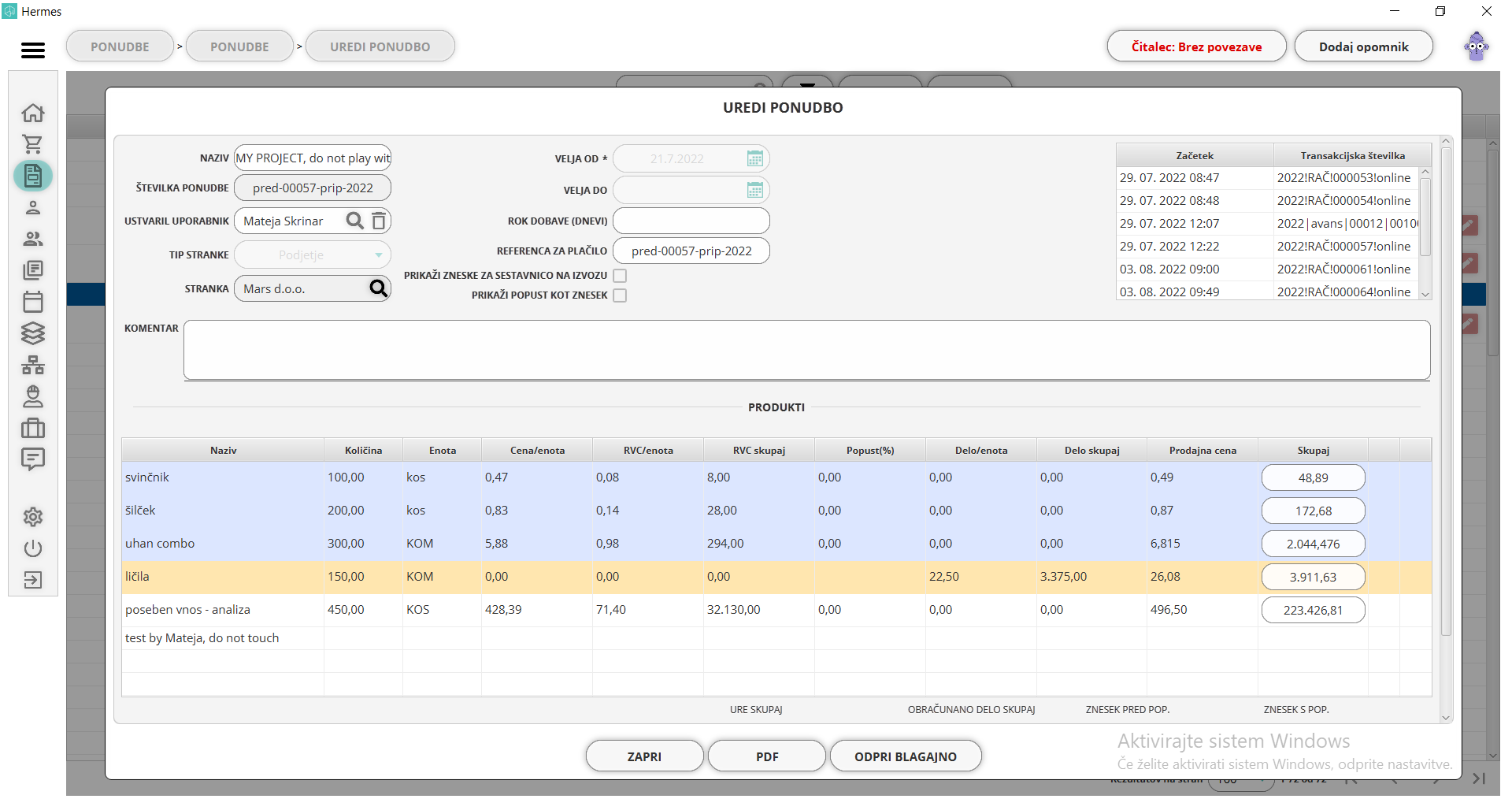This screenshot has height=810, width=1512.
Task: Open the group of people sidebar icon
Action: pyautogui.click(x=33, y=239)
